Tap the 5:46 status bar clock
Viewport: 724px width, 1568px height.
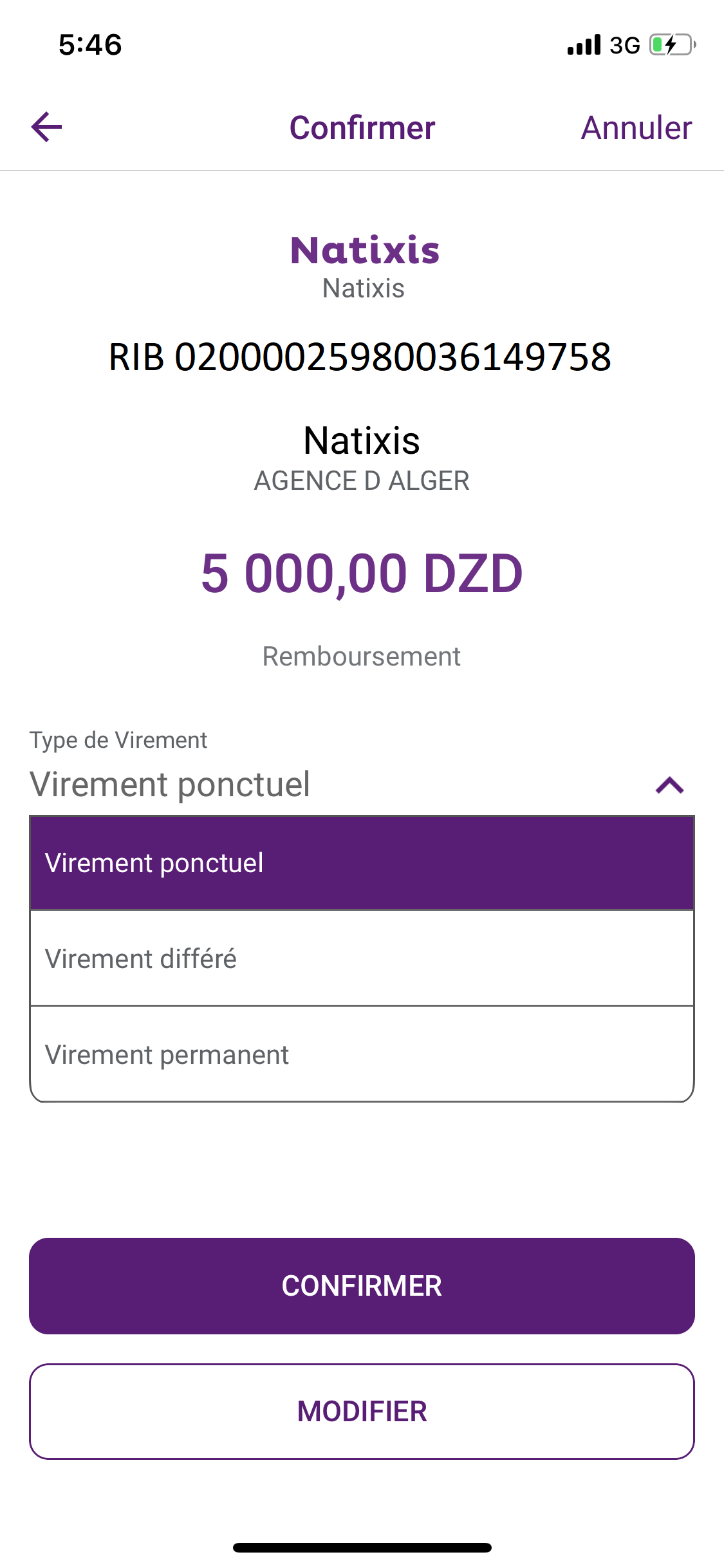point(90,45)
